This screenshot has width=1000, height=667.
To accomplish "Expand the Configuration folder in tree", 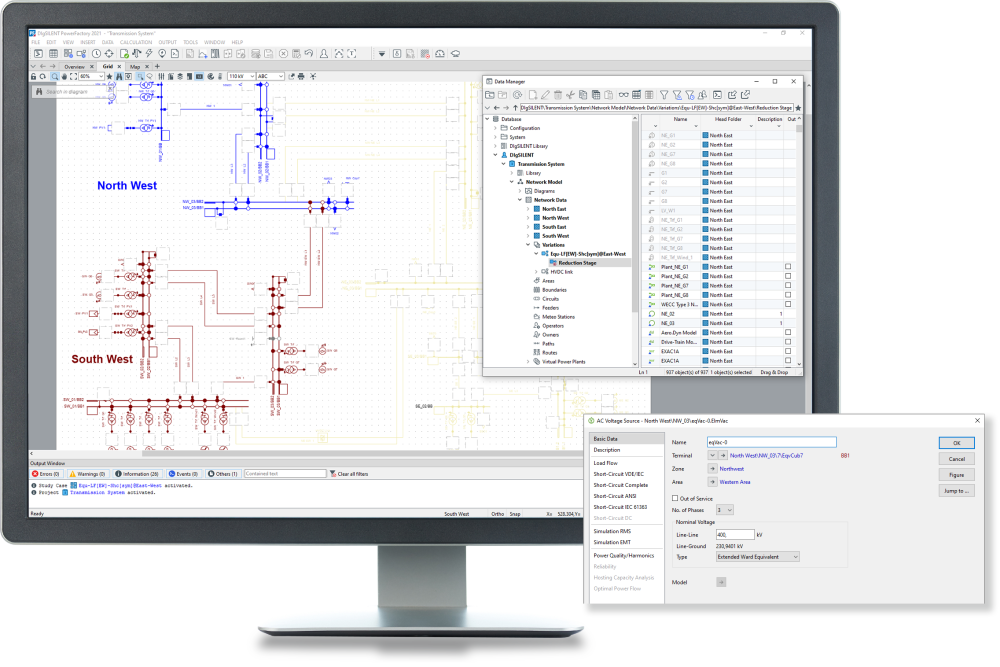I will pyautogui.click(x=496, y=128).
